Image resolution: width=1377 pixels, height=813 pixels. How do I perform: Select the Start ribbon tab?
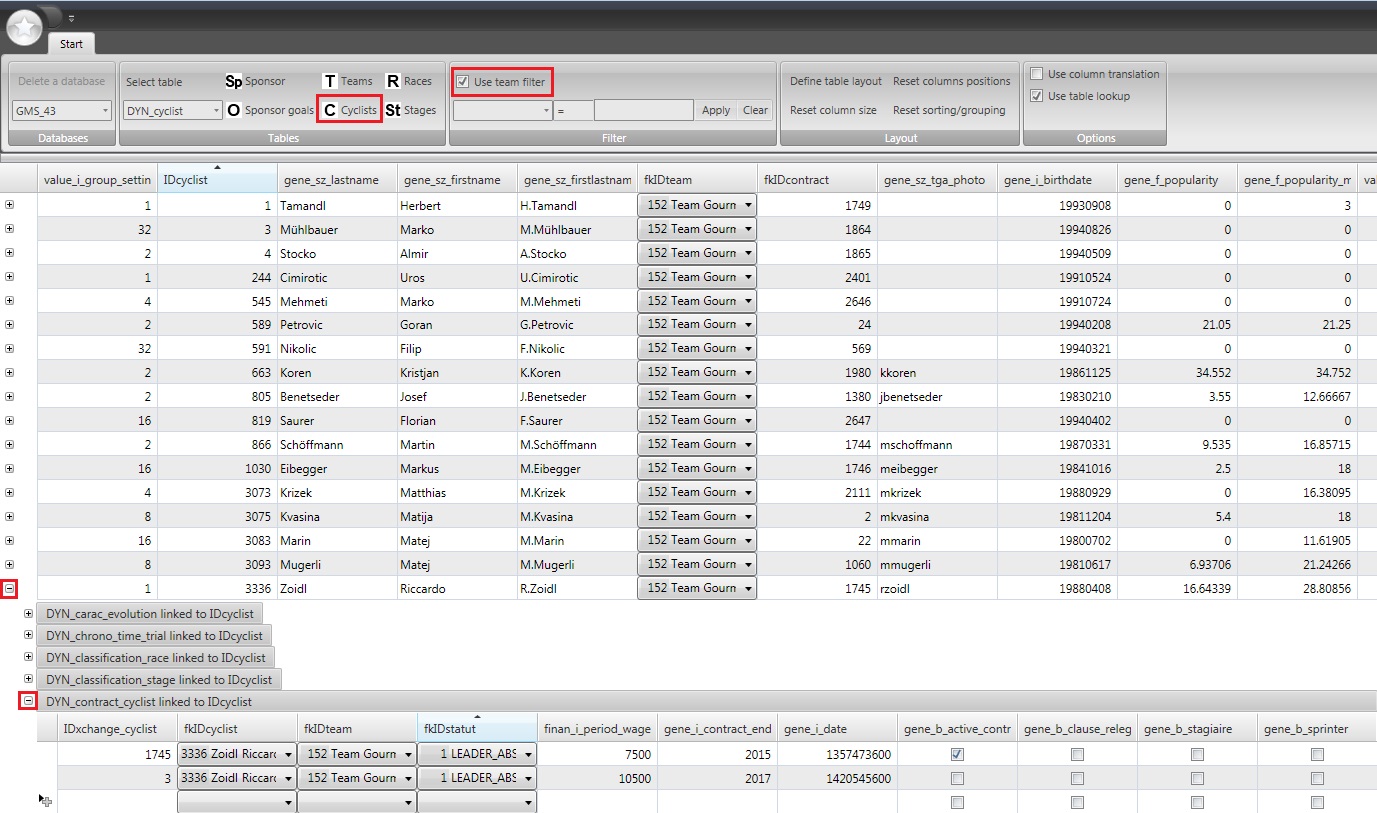[71, 44]
